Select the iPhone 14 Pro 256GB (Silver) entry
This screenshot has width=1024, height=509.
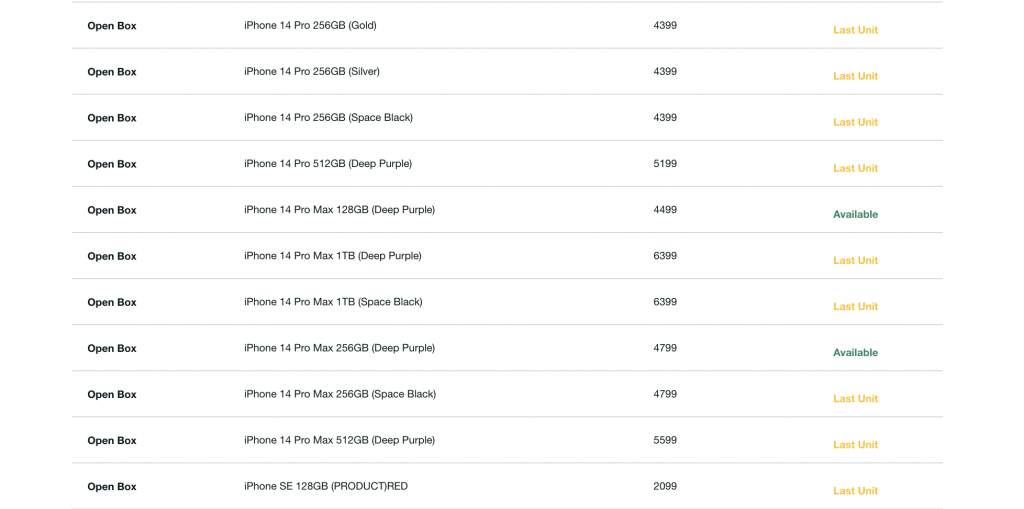(312, 72)
